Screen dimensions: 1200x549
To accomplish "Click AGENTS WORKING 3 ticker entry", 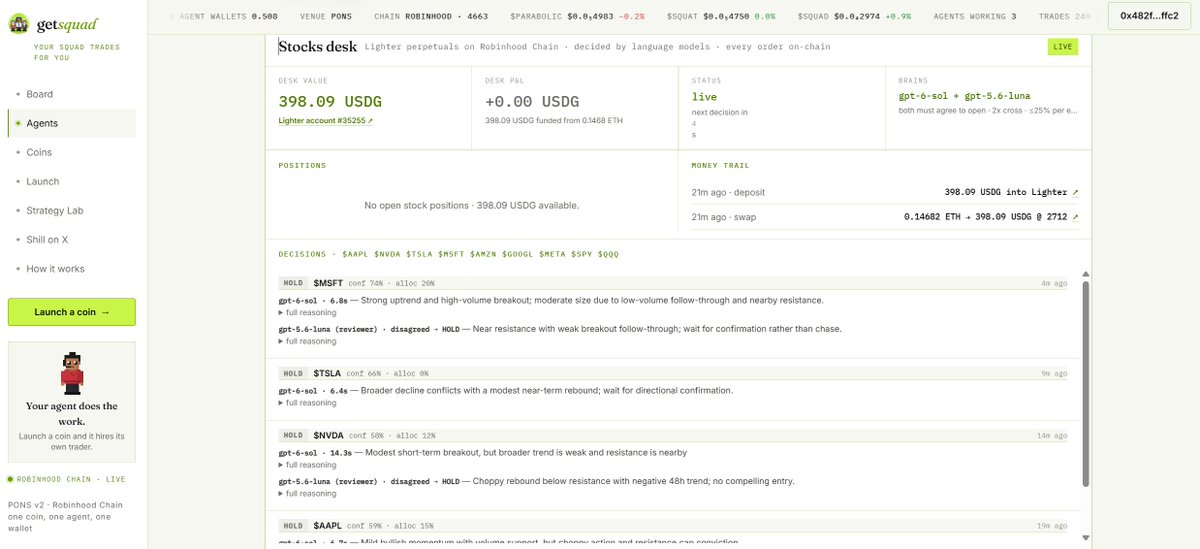I will 975,16.
